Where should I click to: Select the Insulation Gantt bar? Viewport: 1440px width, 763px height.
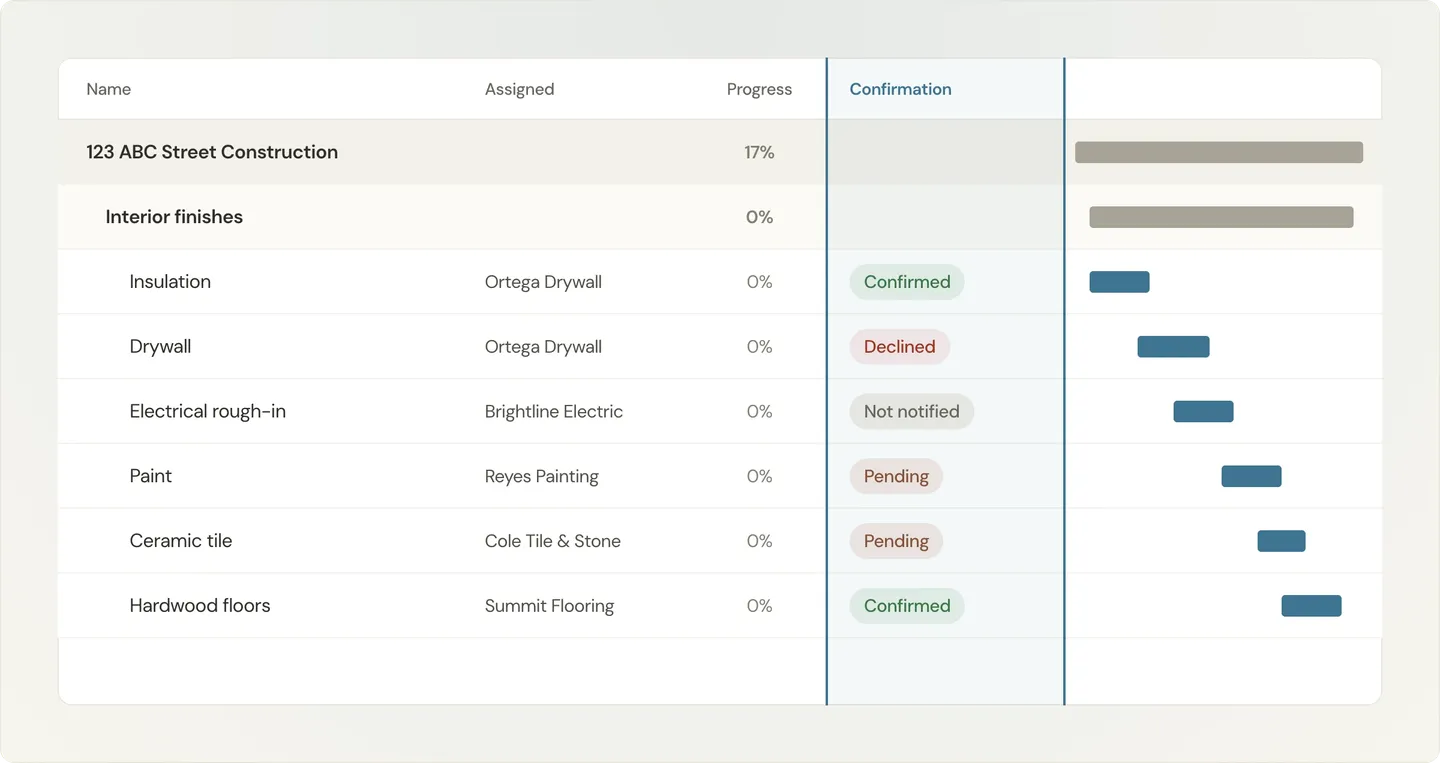[x=1119, y=282]
